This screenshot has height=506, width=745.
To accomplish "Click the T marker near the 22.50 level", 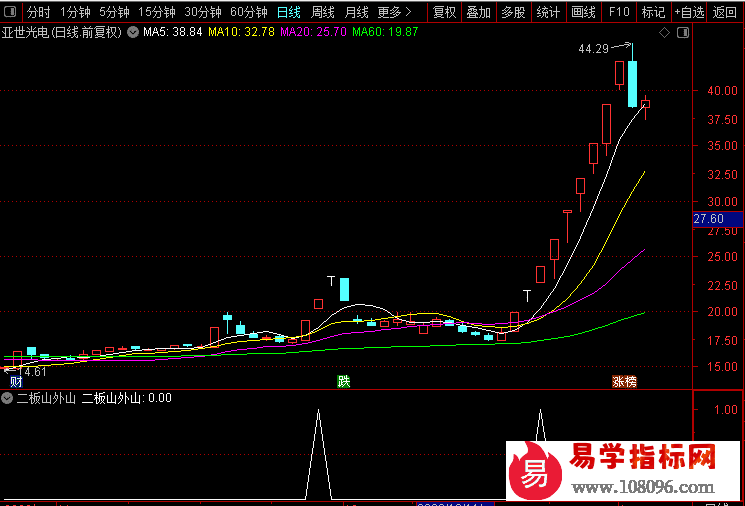I will click(527, 295).
